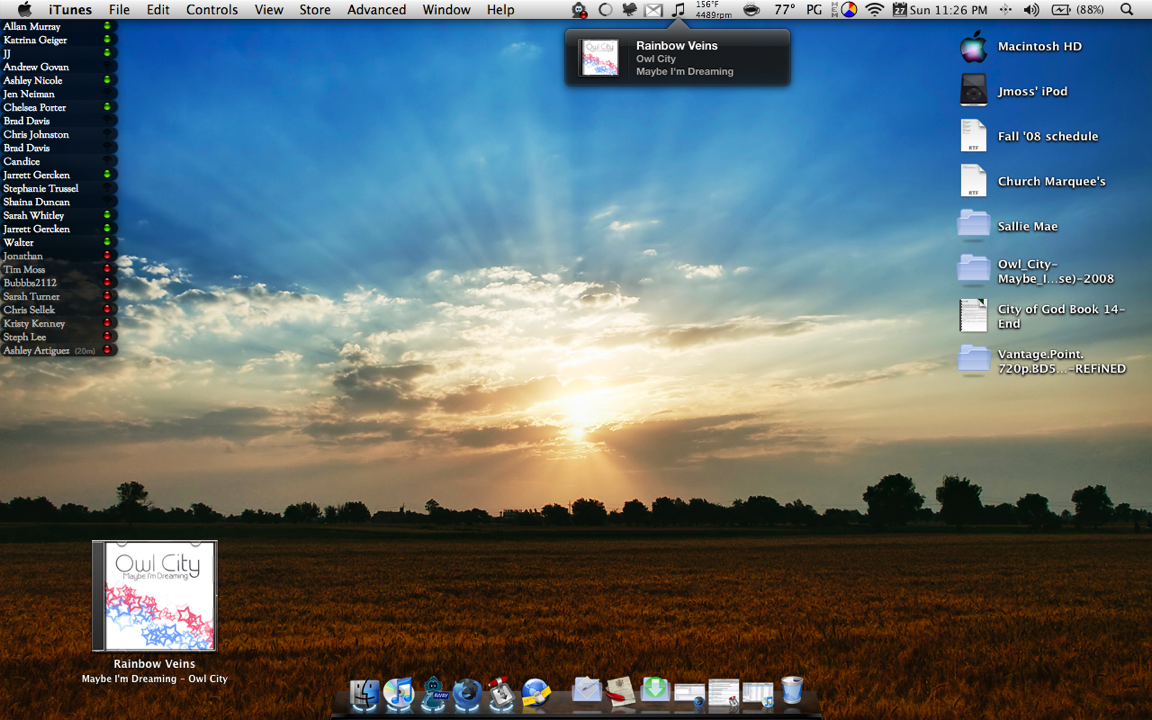Open the iTunes application menu
The height and width of the screenshot is (720, 1152).
(71, 10)
